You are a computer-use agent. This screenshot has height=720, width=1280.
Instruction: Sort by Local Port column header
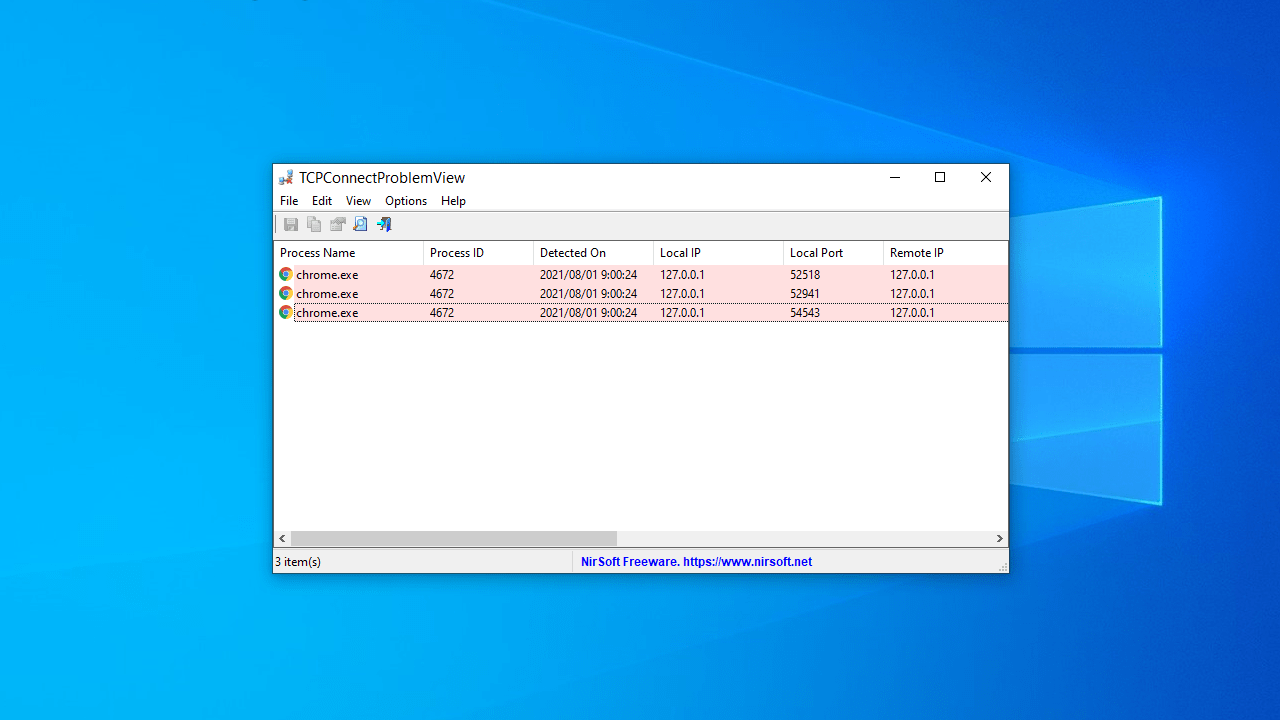coord(834,253)
